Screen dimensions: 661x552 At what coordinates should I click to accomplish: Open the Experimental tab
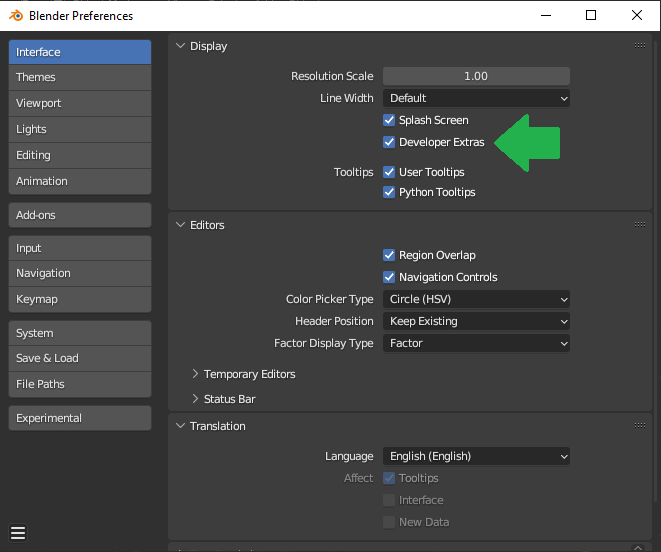80,418
